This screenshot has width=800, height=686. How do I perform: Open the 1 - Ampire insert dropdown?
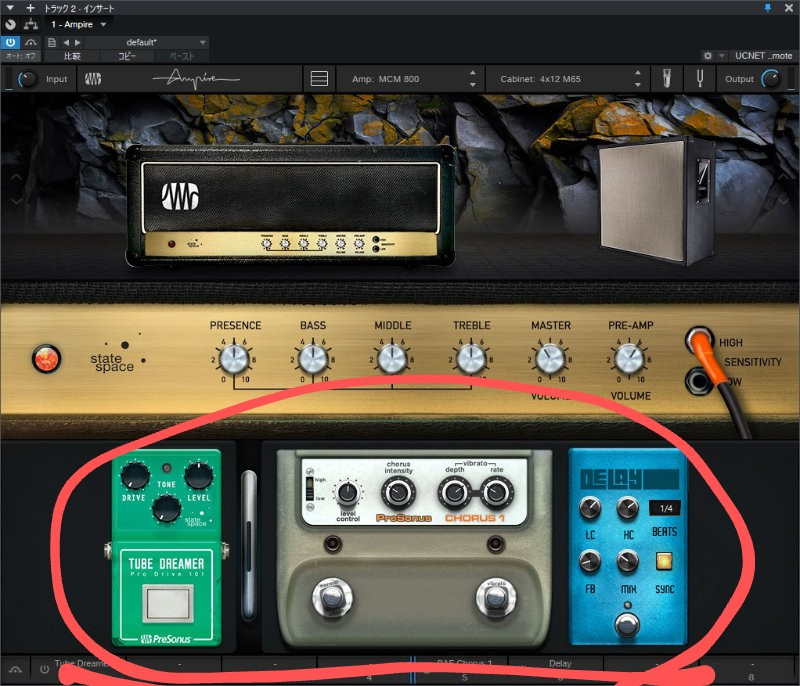pyautogui.click(x=79, y=24)
